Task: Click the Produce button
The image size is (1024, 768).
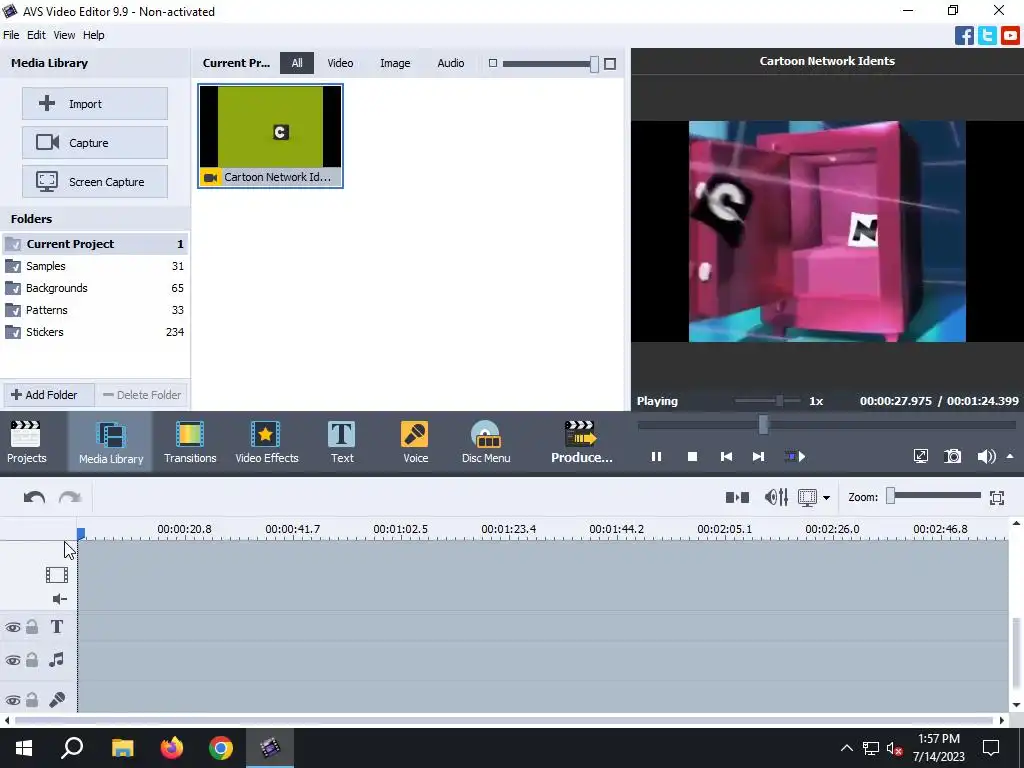Action: (581, 442)
